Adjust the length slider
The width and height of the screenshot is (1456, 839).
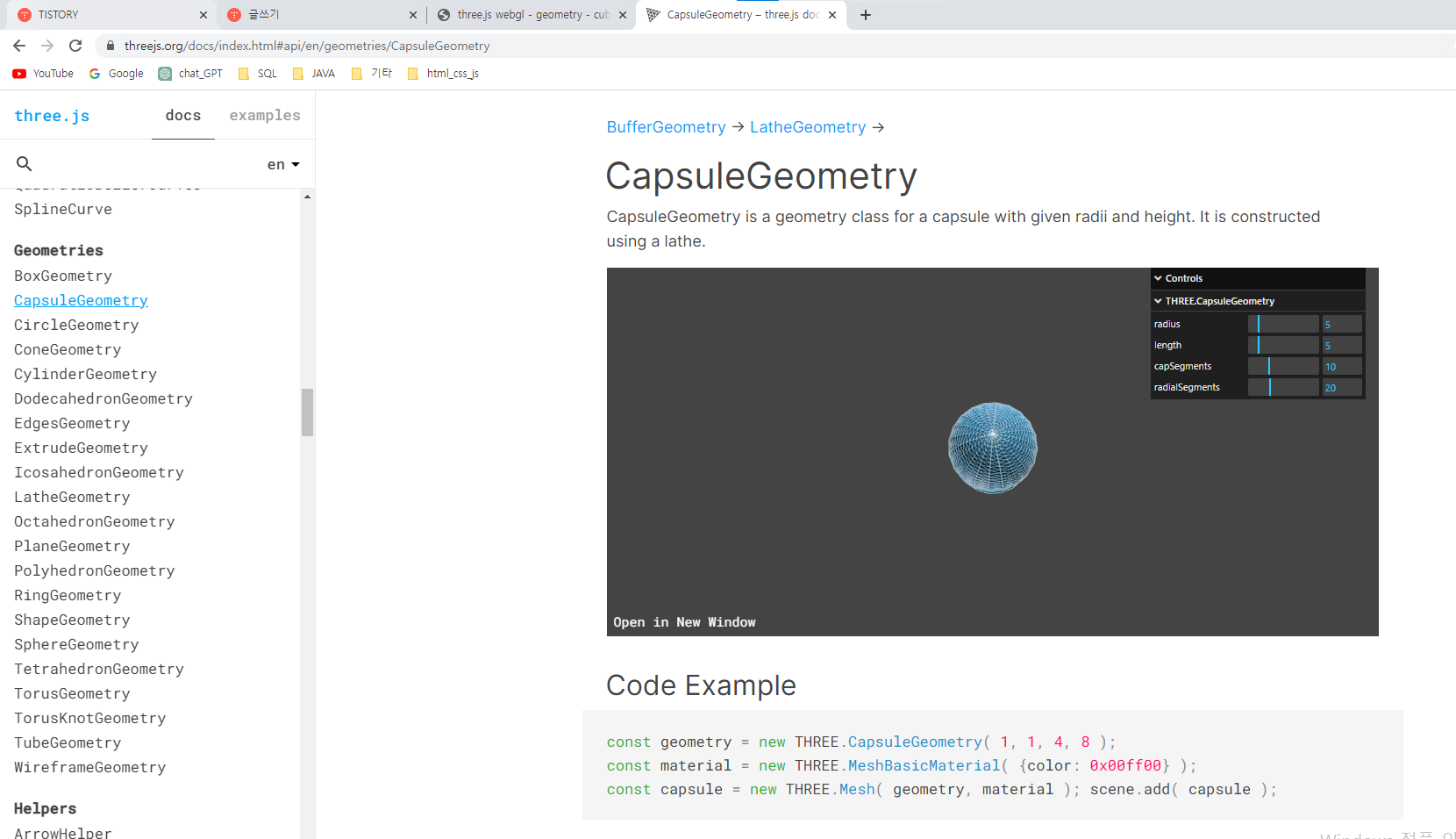click(1283, 345)
